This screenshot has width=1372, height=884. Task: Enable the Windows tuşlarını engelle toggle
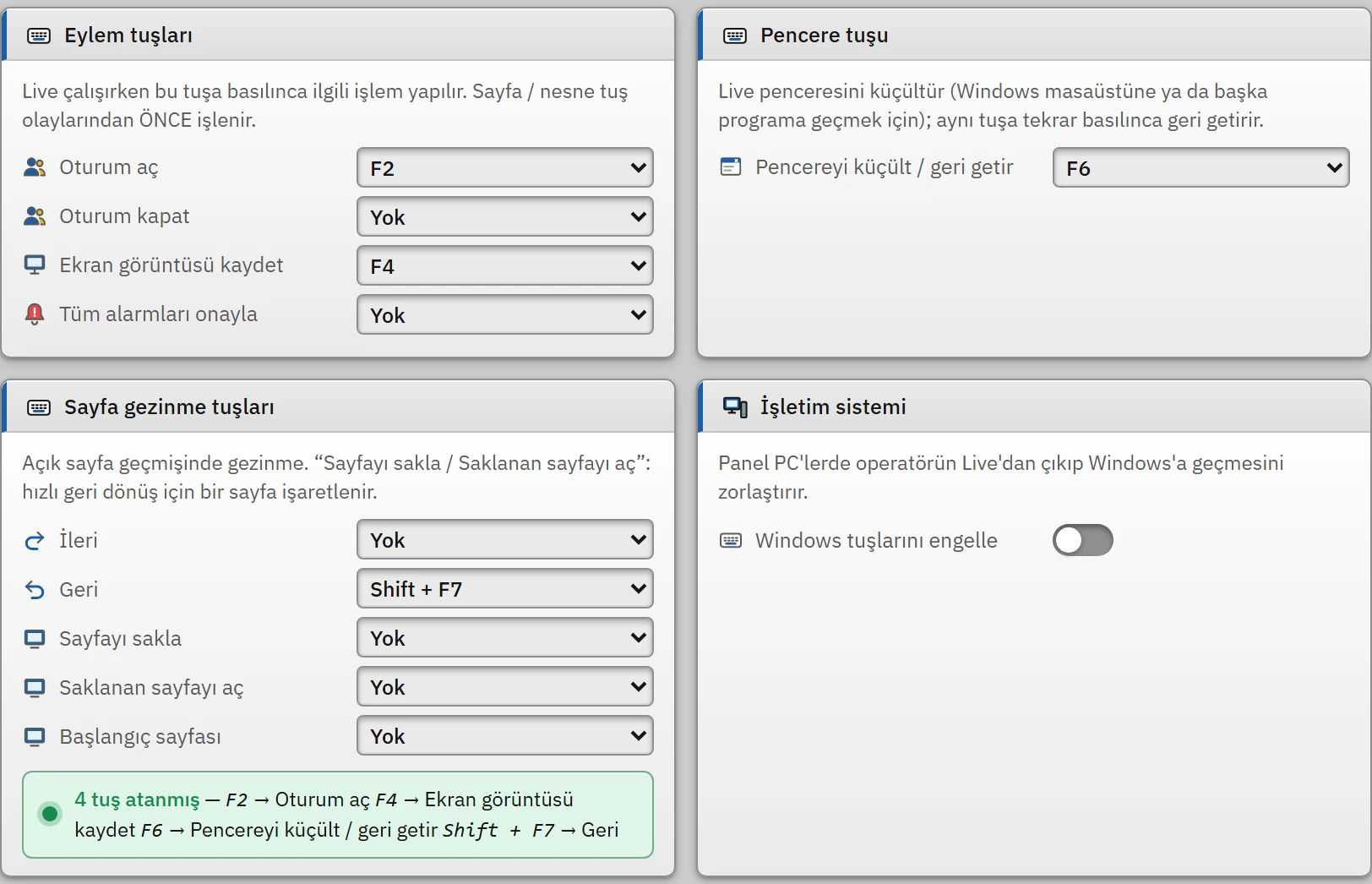[1082, 541]
